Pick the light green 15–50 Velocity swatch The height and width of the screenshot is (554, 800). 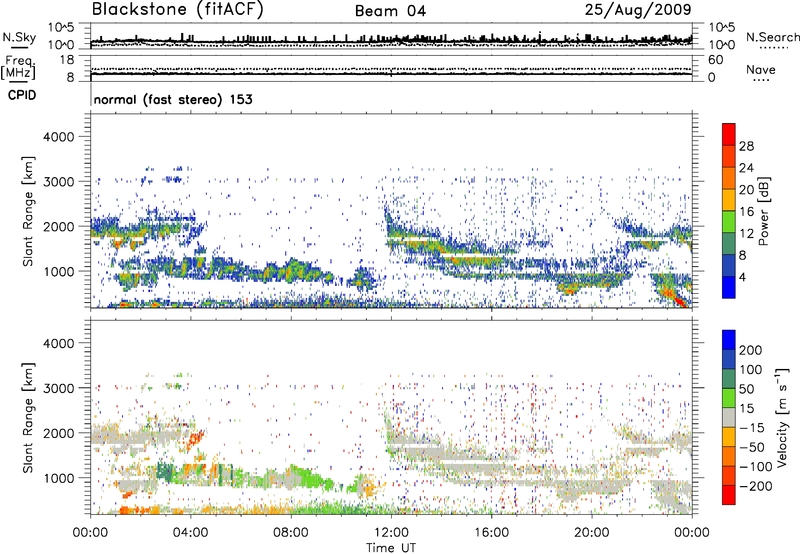pyautogui.click(x=729, y=398)
